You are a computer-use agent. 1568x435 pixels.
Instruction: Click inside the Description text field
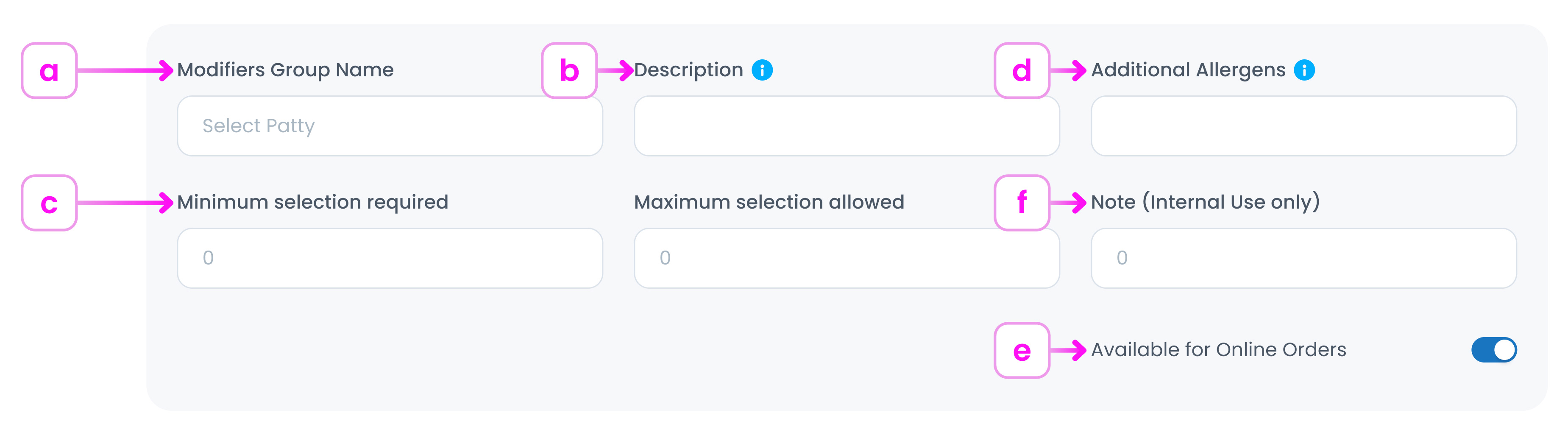pyautogui.click(x=847, y=125)
